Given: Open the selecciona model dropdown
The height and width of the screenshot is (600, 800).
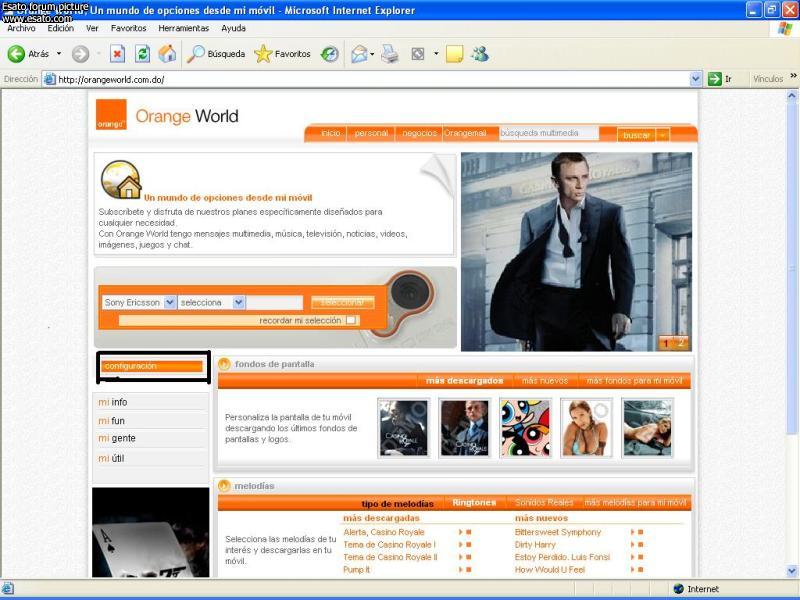Looking at the screenshot, I should tap(238, 303).
